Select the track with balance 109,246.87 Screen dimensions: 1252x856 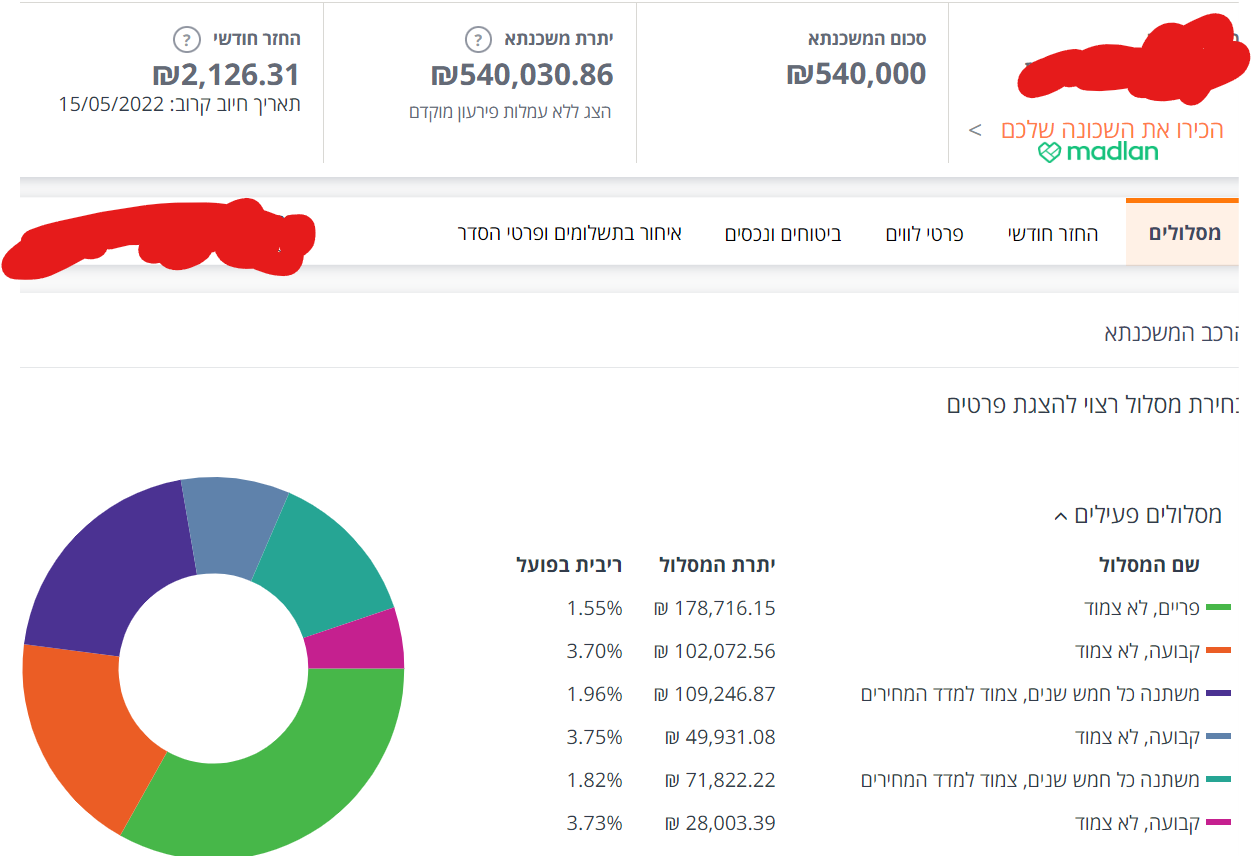[x=715, y=694]
